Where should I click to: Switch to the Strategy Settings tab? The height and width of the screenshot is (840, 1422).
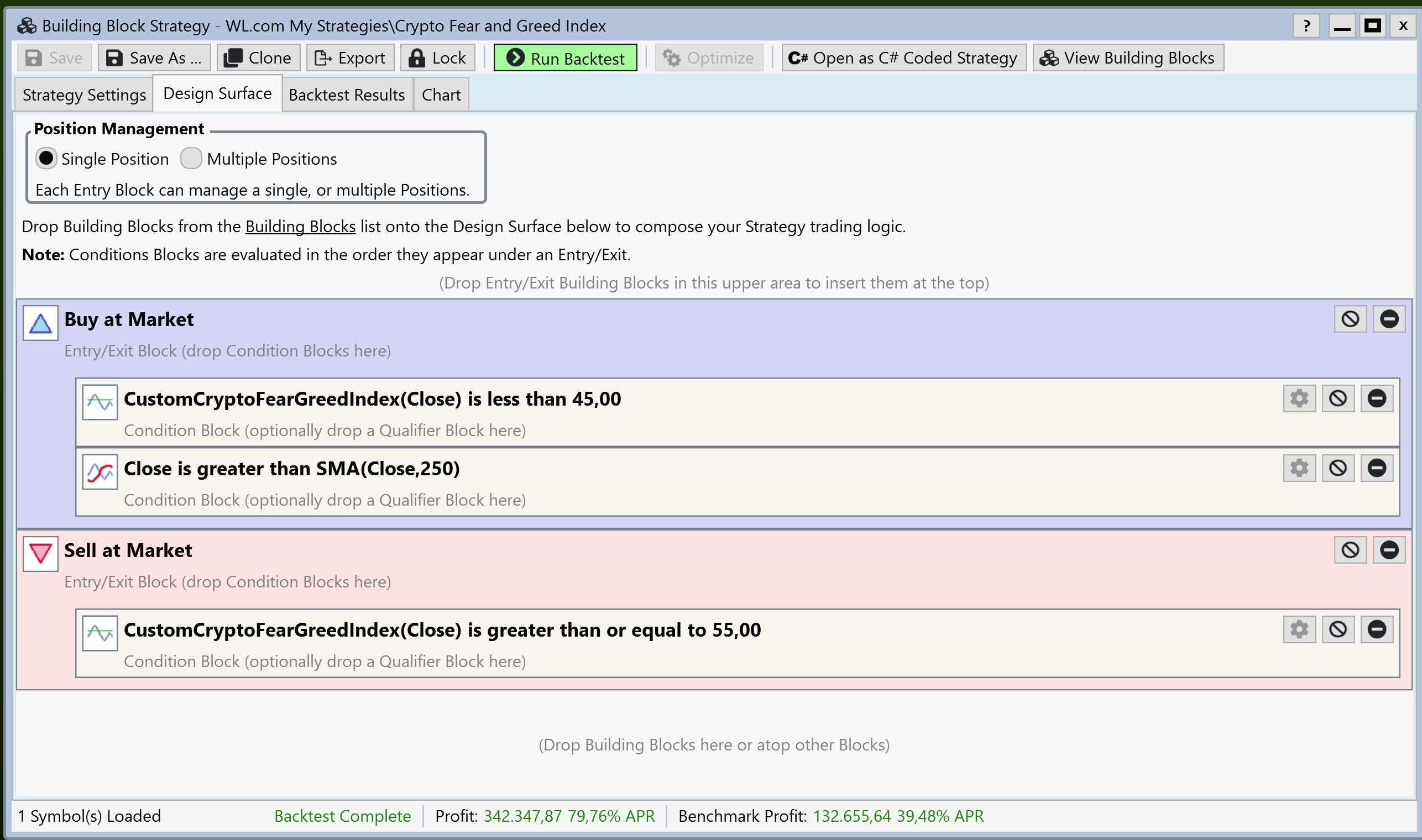(84, 95)
